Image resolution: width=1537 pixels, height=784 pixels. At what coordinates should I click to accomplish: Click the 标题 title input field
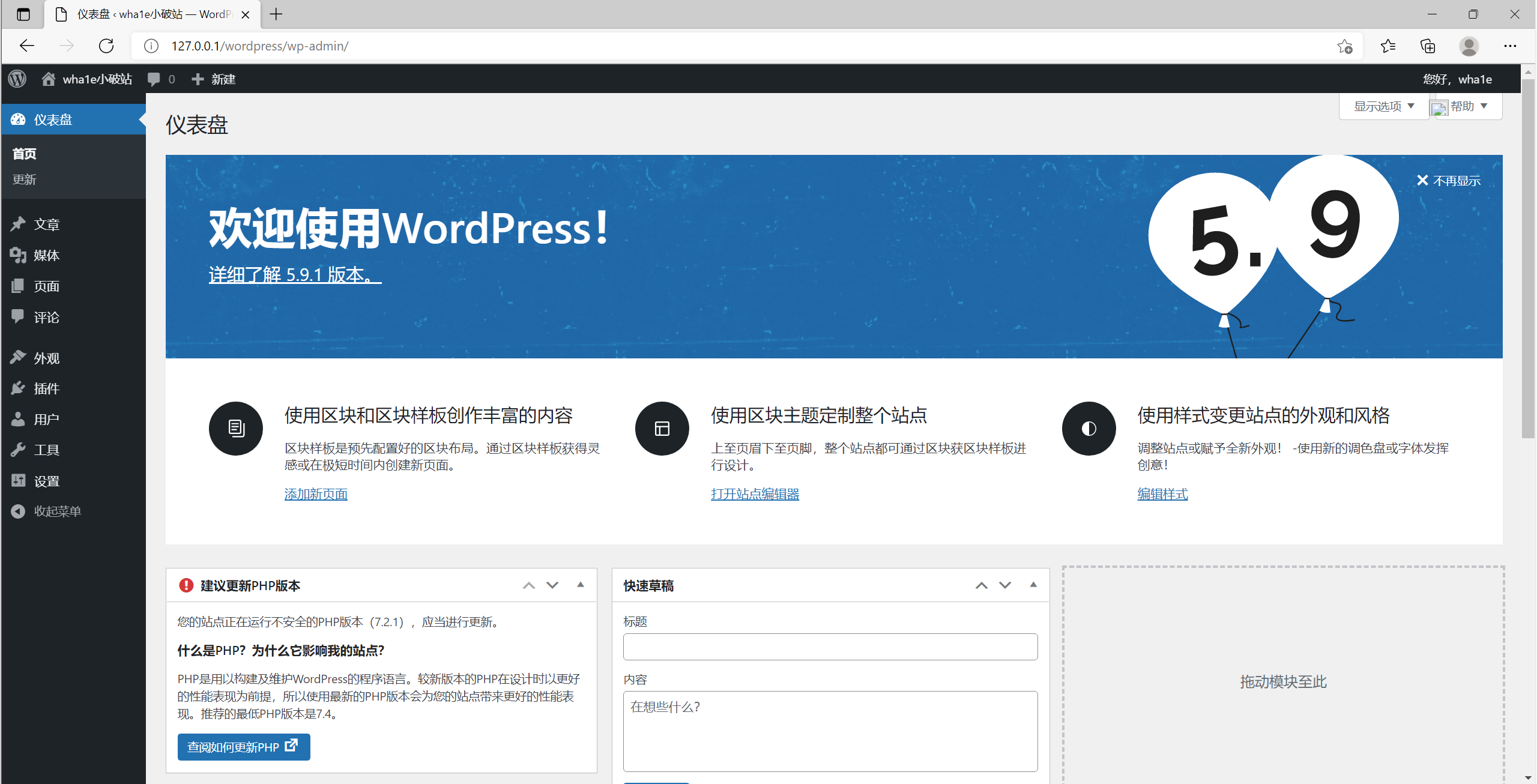[x=830, y=647]
